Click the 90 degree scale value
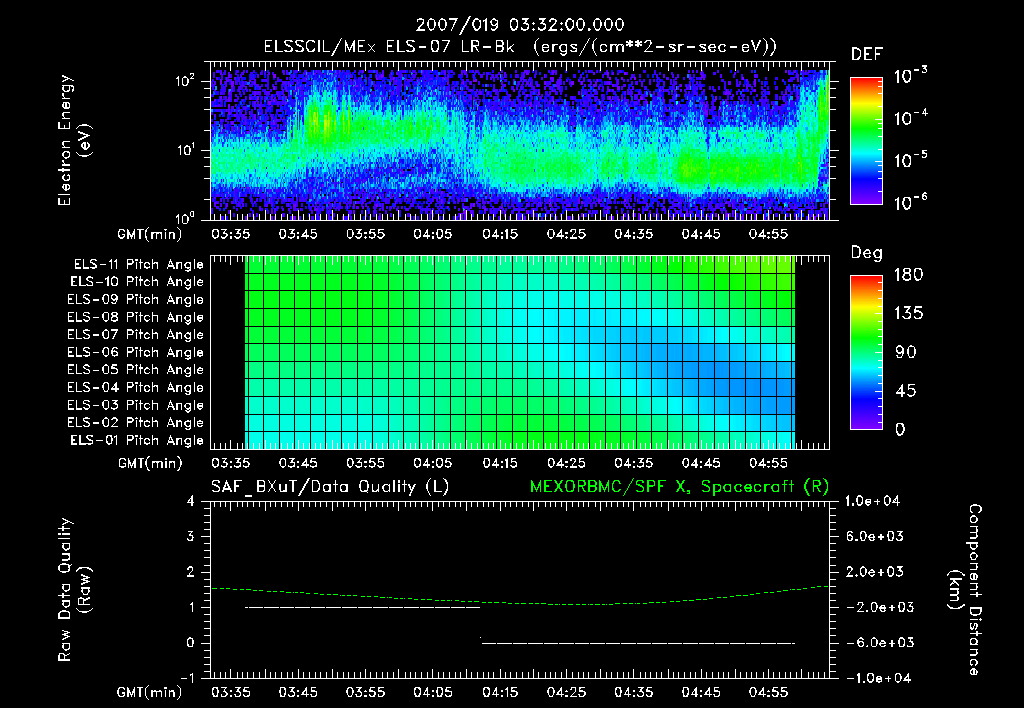This screenshot has width=1024, height=708. 906,353
